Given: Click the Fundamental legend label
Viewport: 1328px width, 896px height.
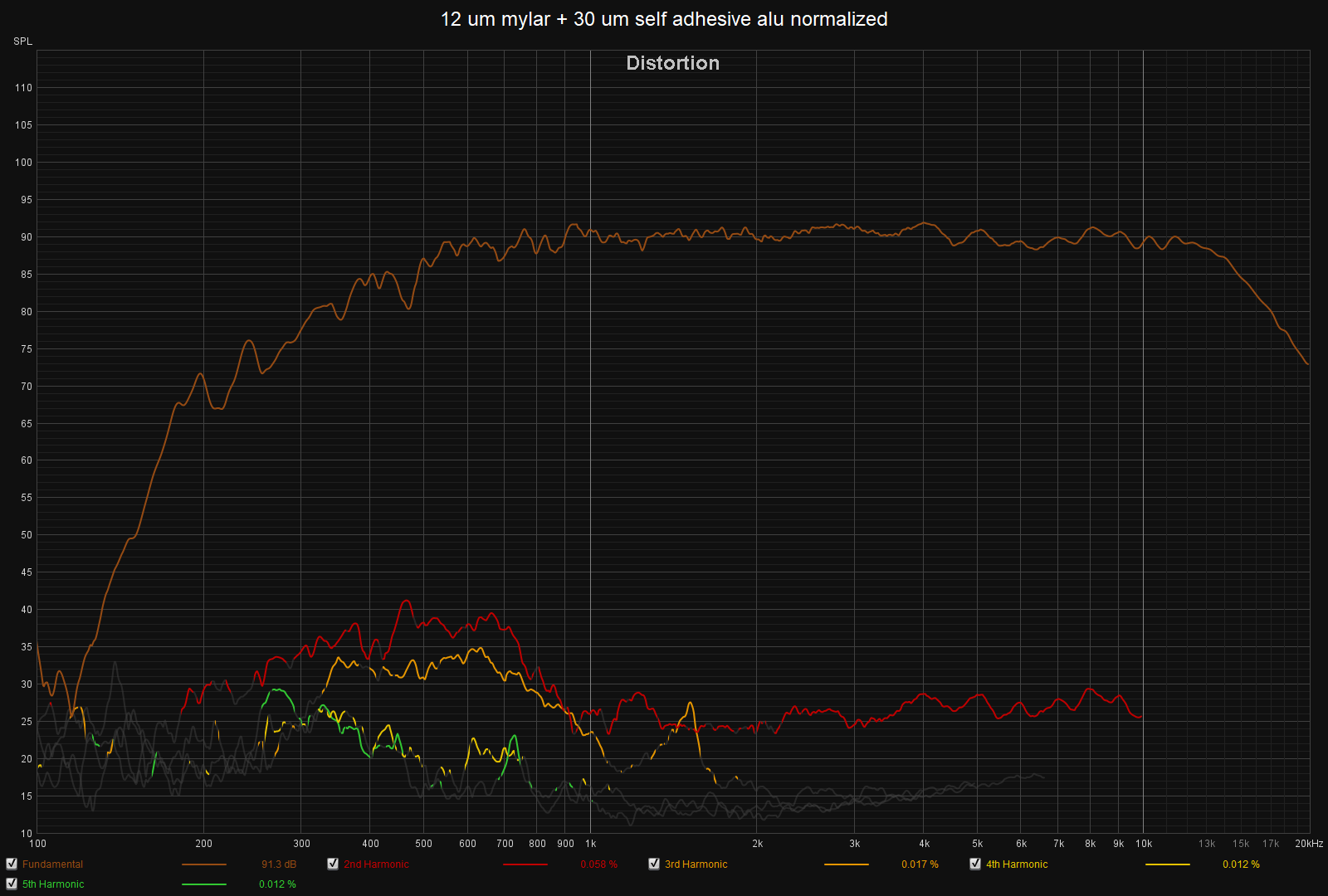Looking at the screenshot, I should coord(52,864).
